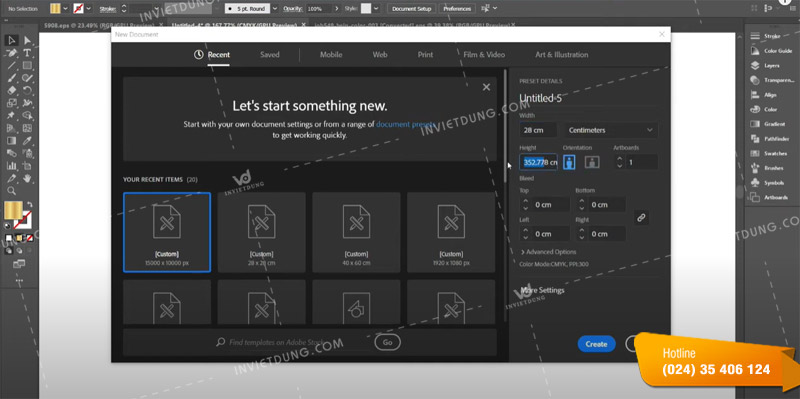
Task: Click the control bar fill swatch
Action: [56, 9]
